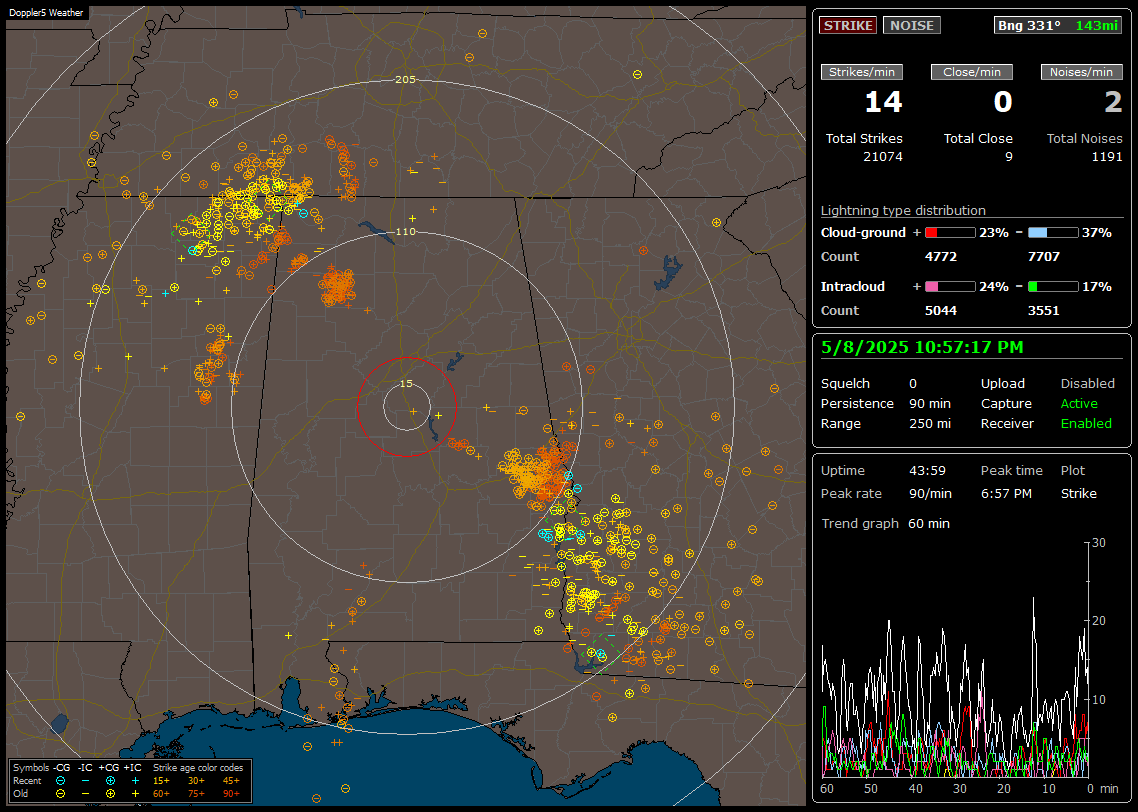Viewport: 1138px width, 812px height.
Task: Click the Recent +CG symbol in the legend
Action: (x=110, y=781)
